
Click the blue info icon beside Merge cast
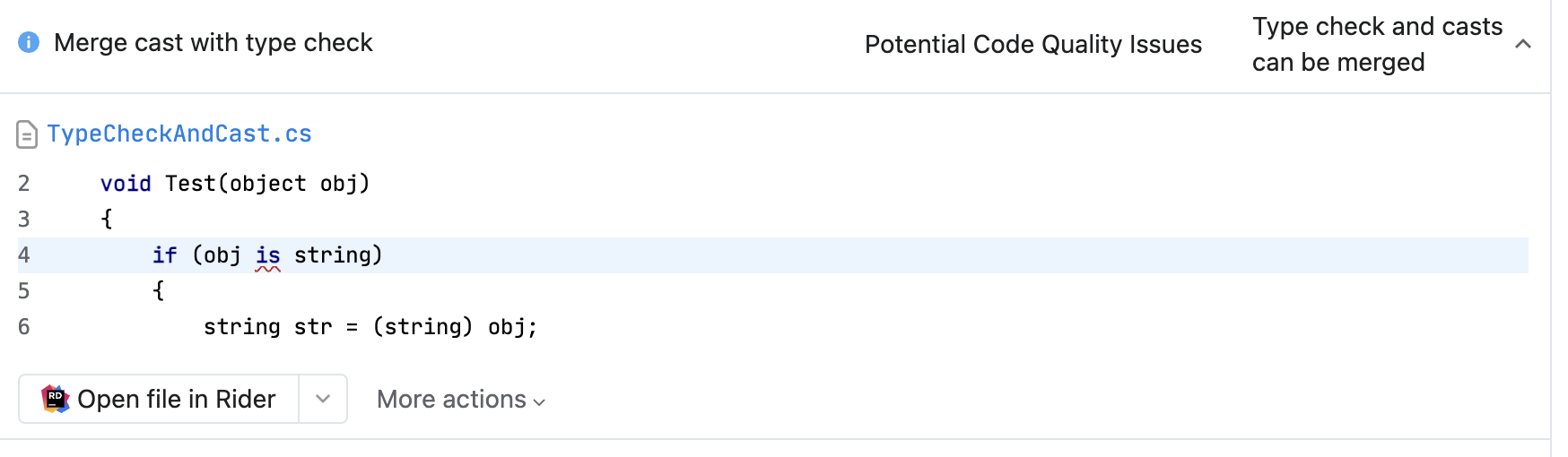[29, 42]
